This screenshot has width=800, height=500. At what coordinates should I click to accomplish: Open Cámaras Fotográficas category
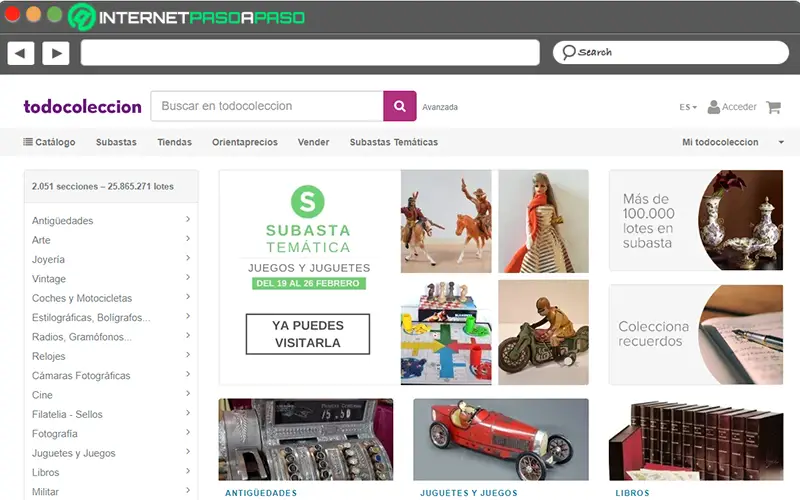(x=81, y=376)
